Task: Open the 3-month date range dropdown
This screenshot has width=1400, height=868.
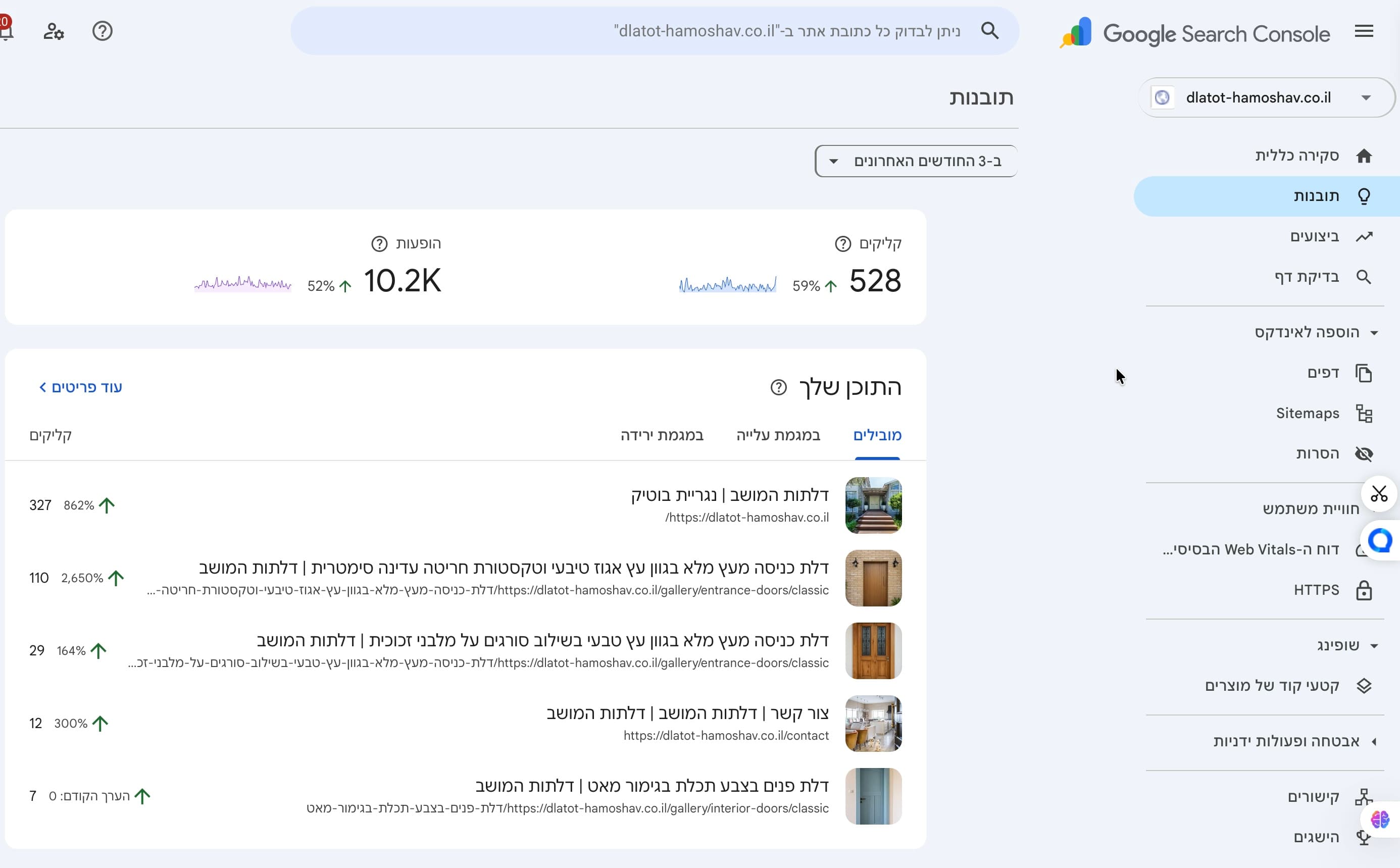Action: click(915, 161)
